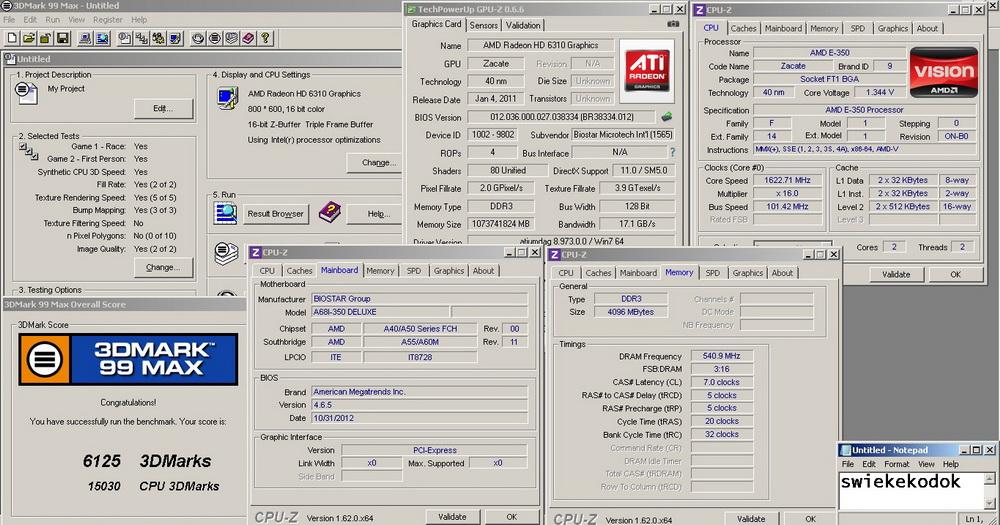
Task: Click the testing options gears toolbar icon
Action: point(158,38)
